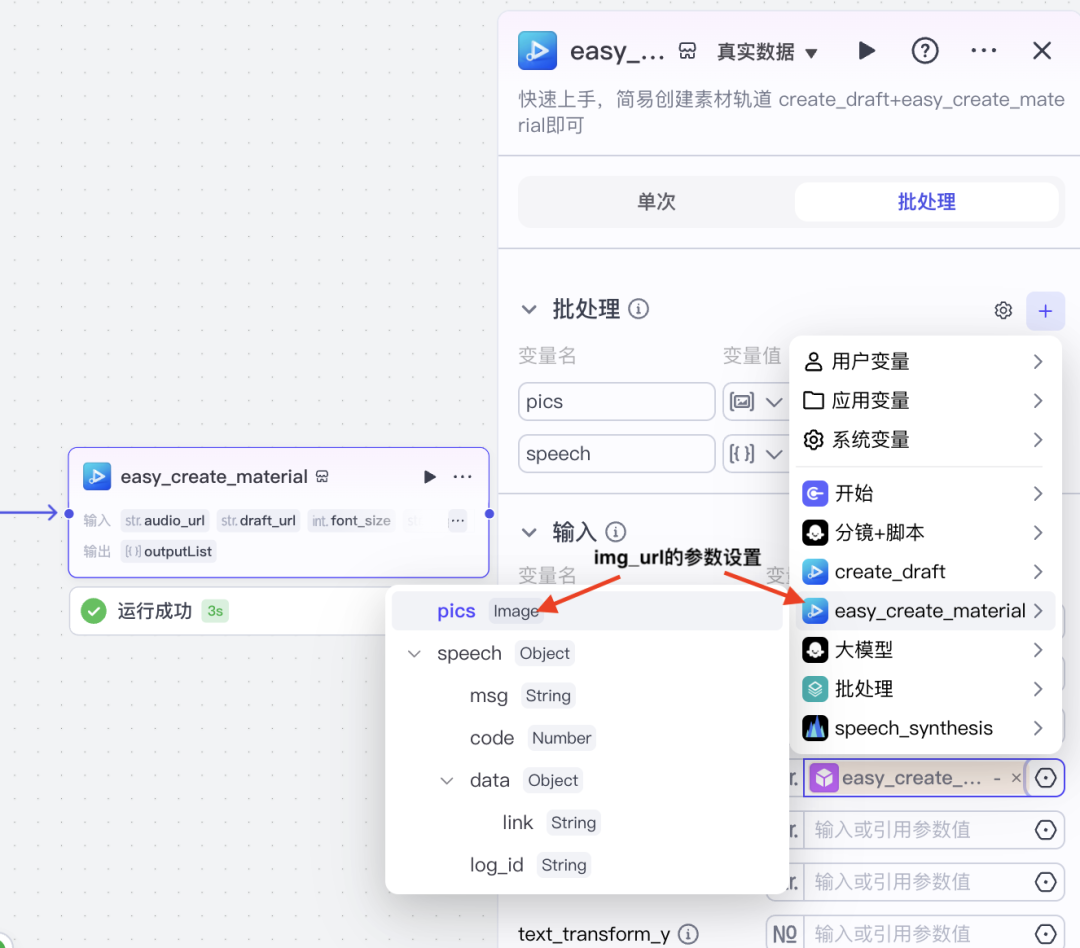Viewport: 1080px width, 948px height.
Task: Show info for text_transform_y
Action: [688, 934]
